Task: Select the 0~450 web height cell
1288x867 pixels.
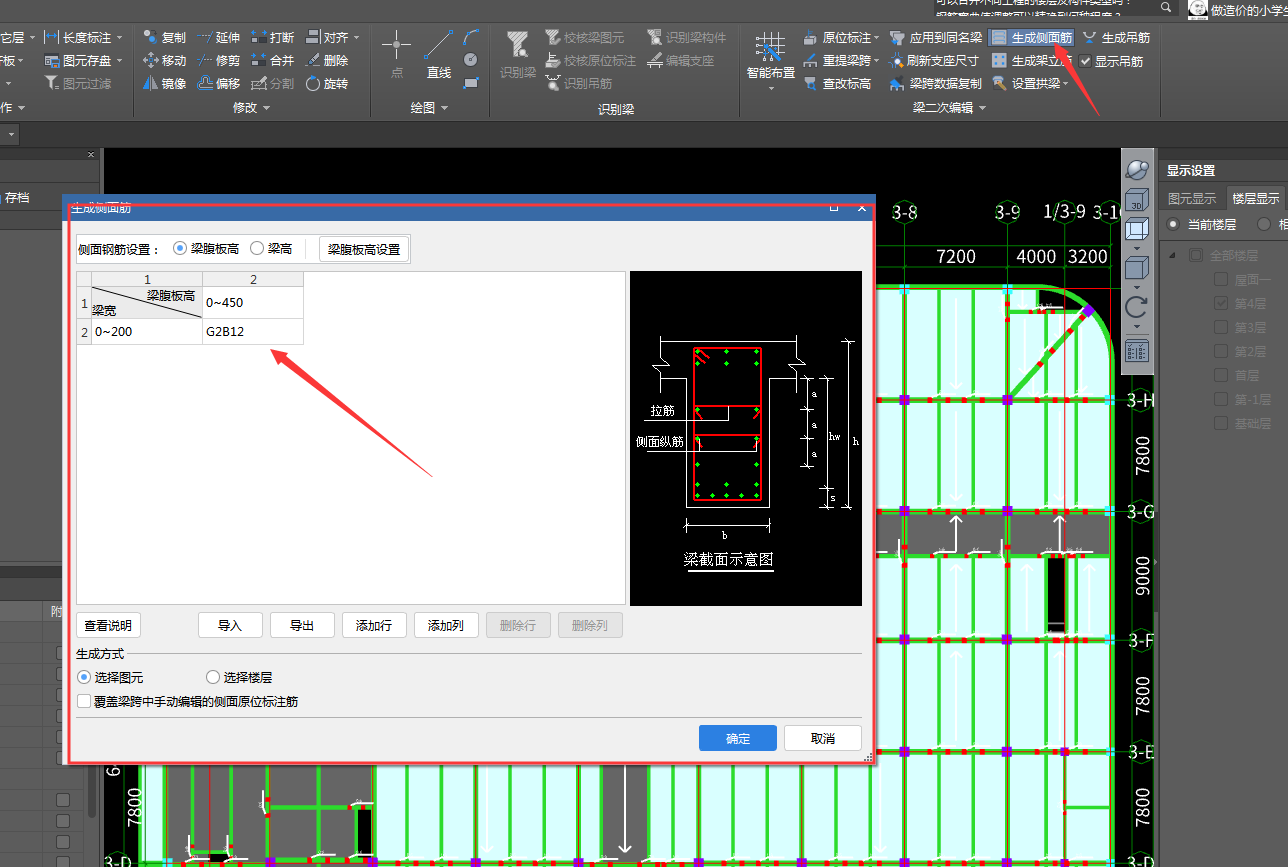Action: 253,303
